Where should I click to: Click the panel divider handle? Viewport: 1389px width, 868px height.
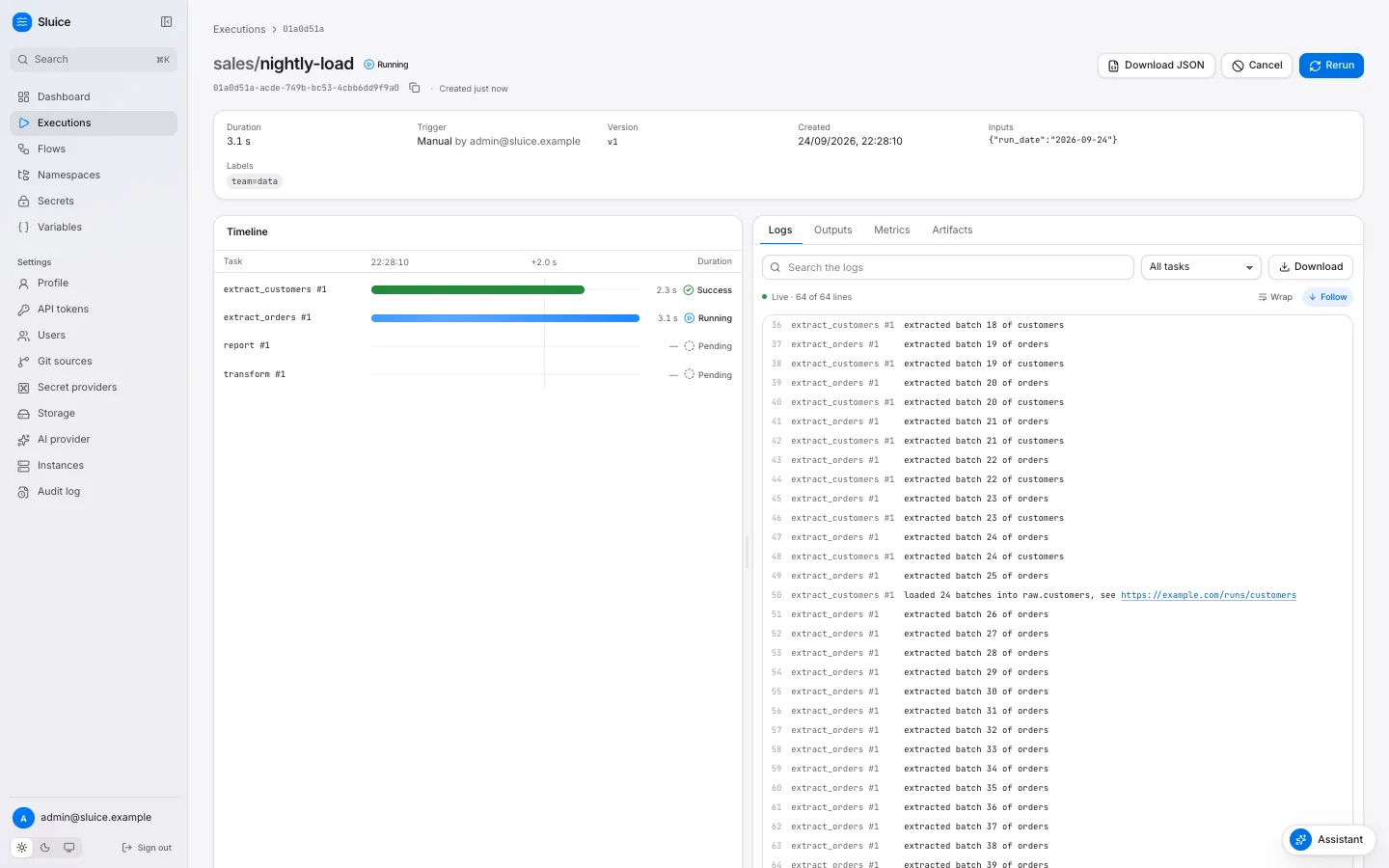click(748, 551)
